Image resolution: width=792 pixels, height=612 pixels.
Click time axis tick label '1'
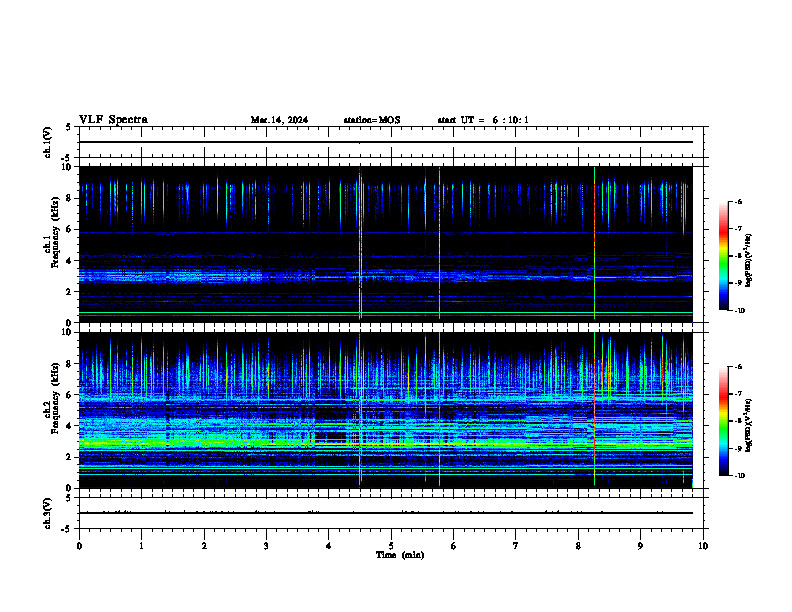[141, 546]
